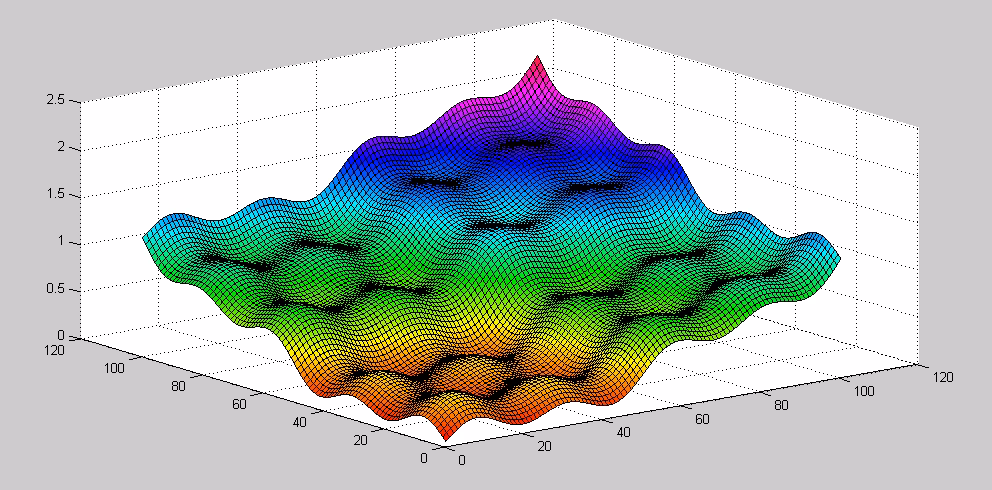Image resolution: width=992 pixels, height=490 pixels.
Task: Click the 80 label on the right-side axis
Action: [781, 405]
